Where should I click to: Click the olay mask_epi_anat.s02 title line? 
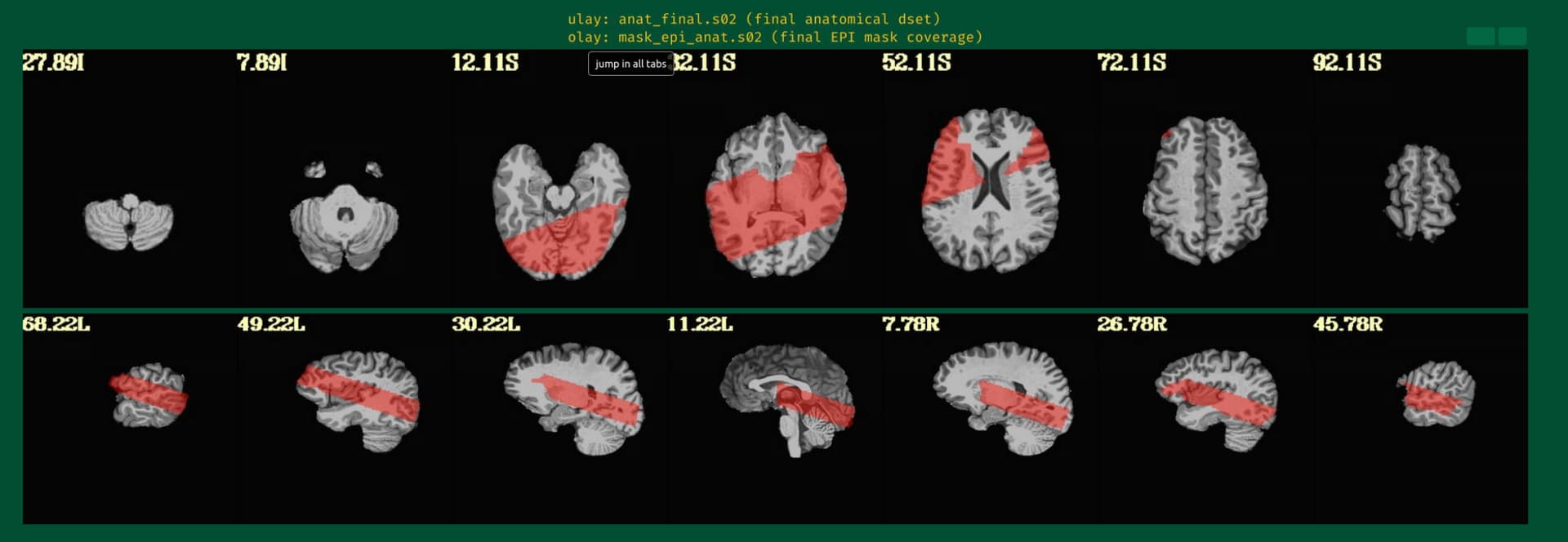tap(774, 38)
